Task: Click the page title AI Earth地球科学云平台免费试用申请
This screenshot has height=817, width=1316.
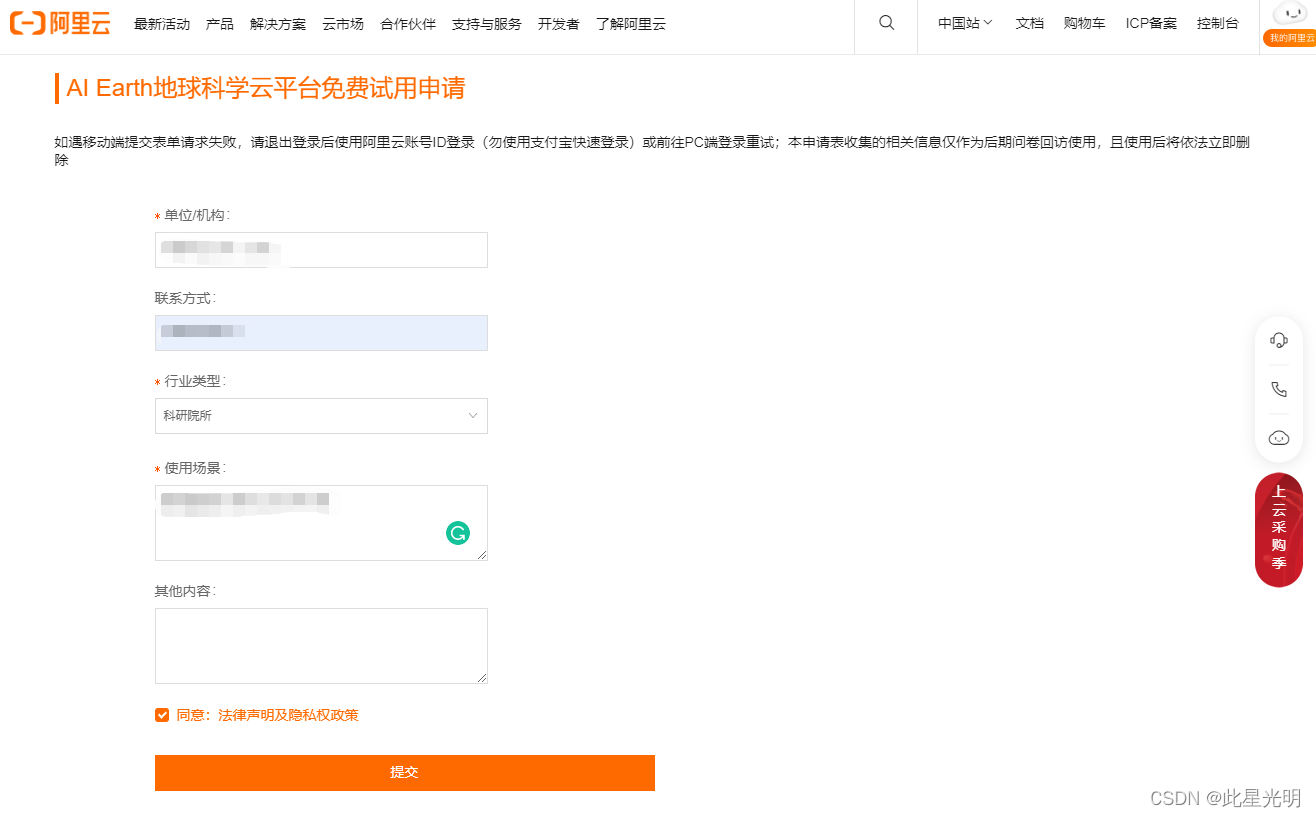Action: point(266,88)
